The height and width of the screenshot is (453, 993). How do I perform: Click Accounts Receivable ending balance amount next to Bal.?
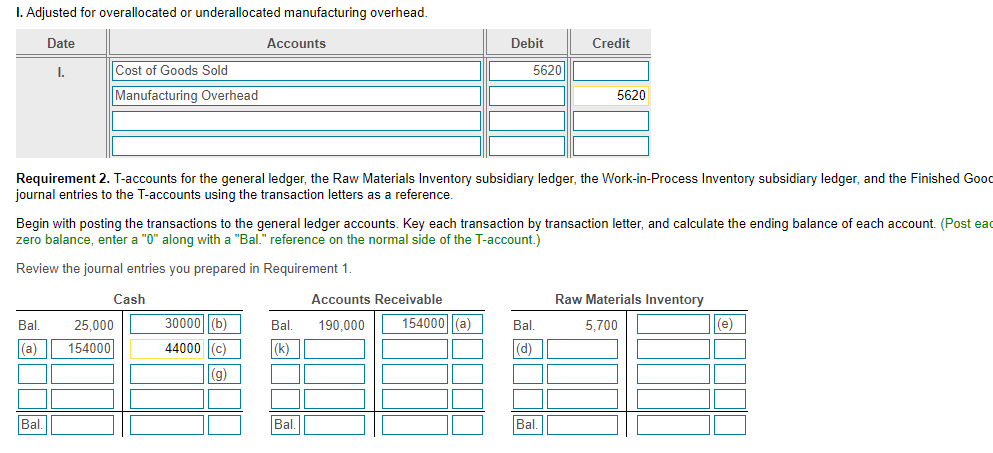point(334,424)
